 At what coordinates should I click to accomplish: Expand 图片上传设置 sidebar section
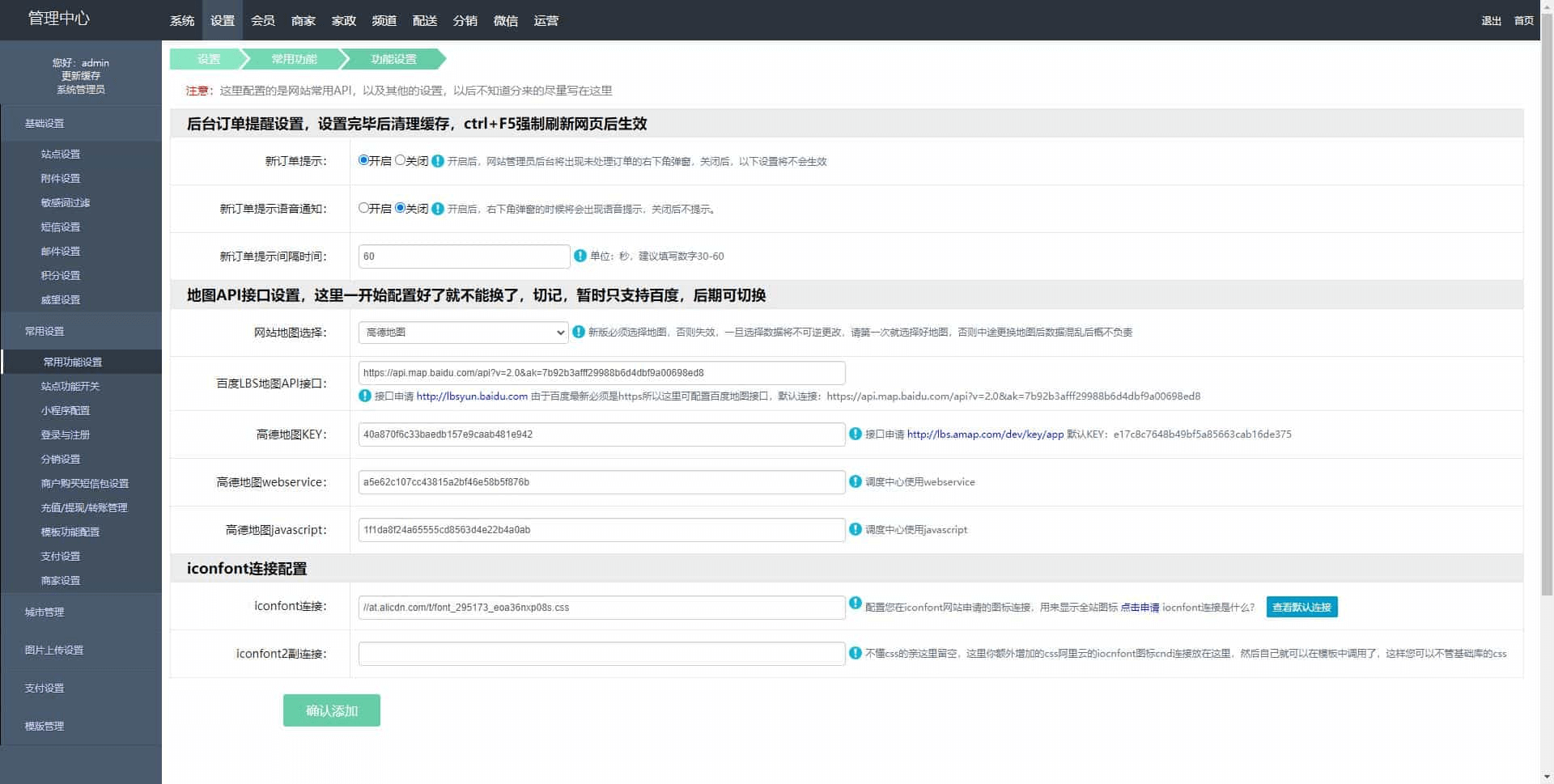[x=53, y=650]
